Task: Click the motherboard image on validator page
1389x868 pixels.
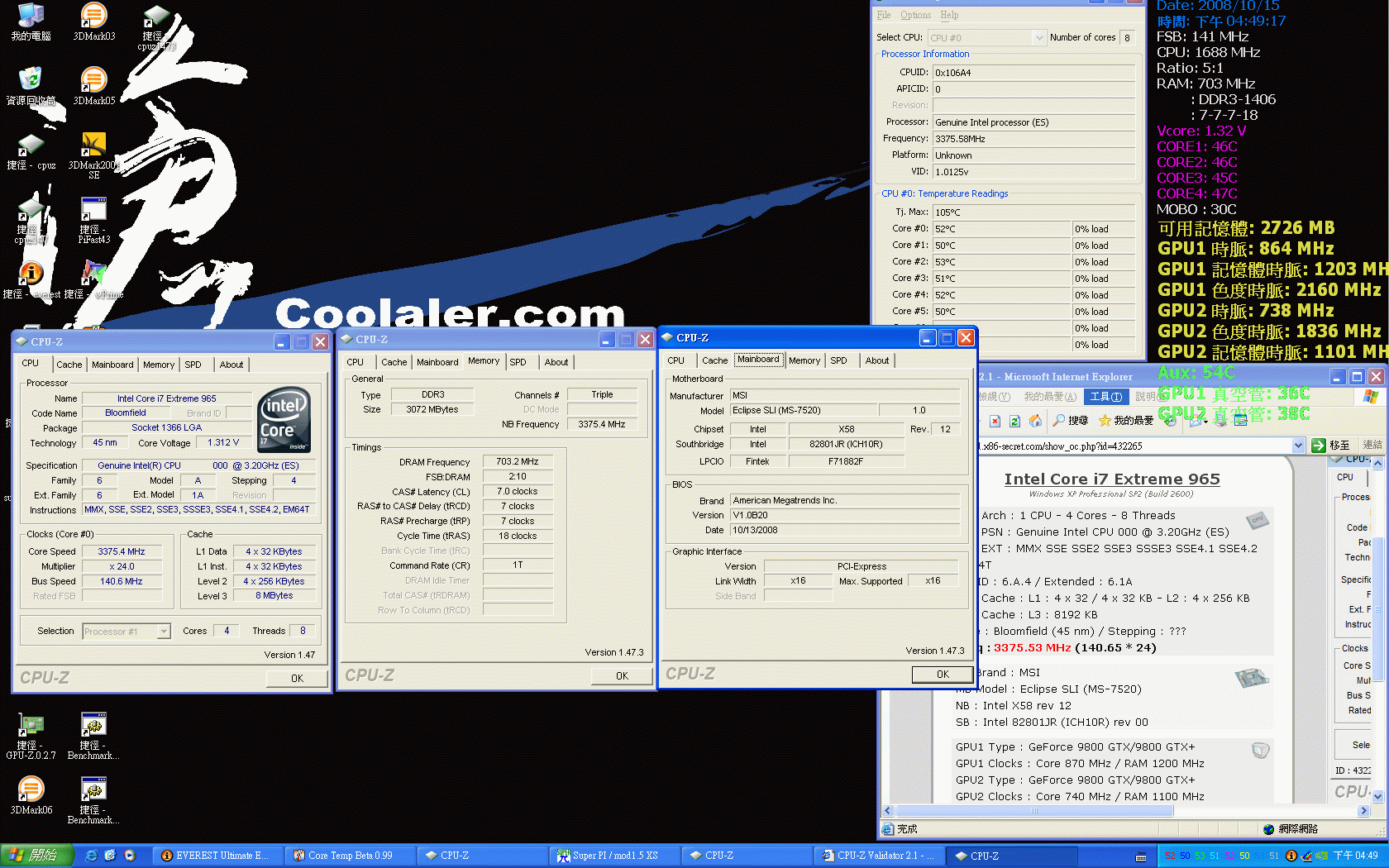Action: coord(1252,678)
